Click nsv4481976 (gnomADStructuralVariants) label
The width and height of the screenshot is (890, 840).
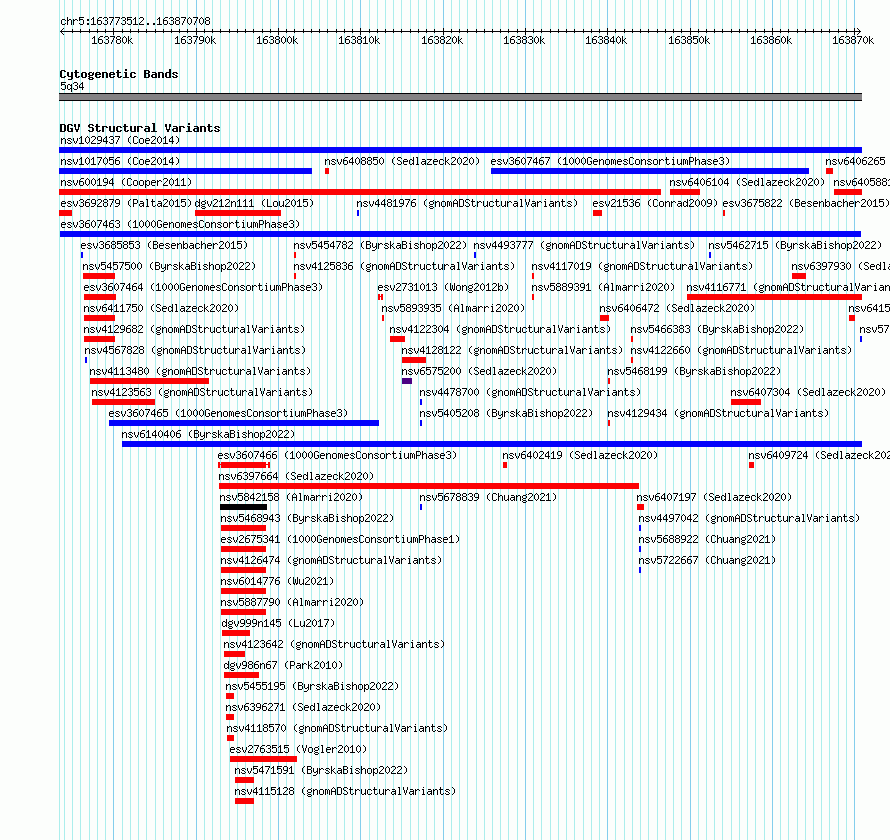[467, 203]
